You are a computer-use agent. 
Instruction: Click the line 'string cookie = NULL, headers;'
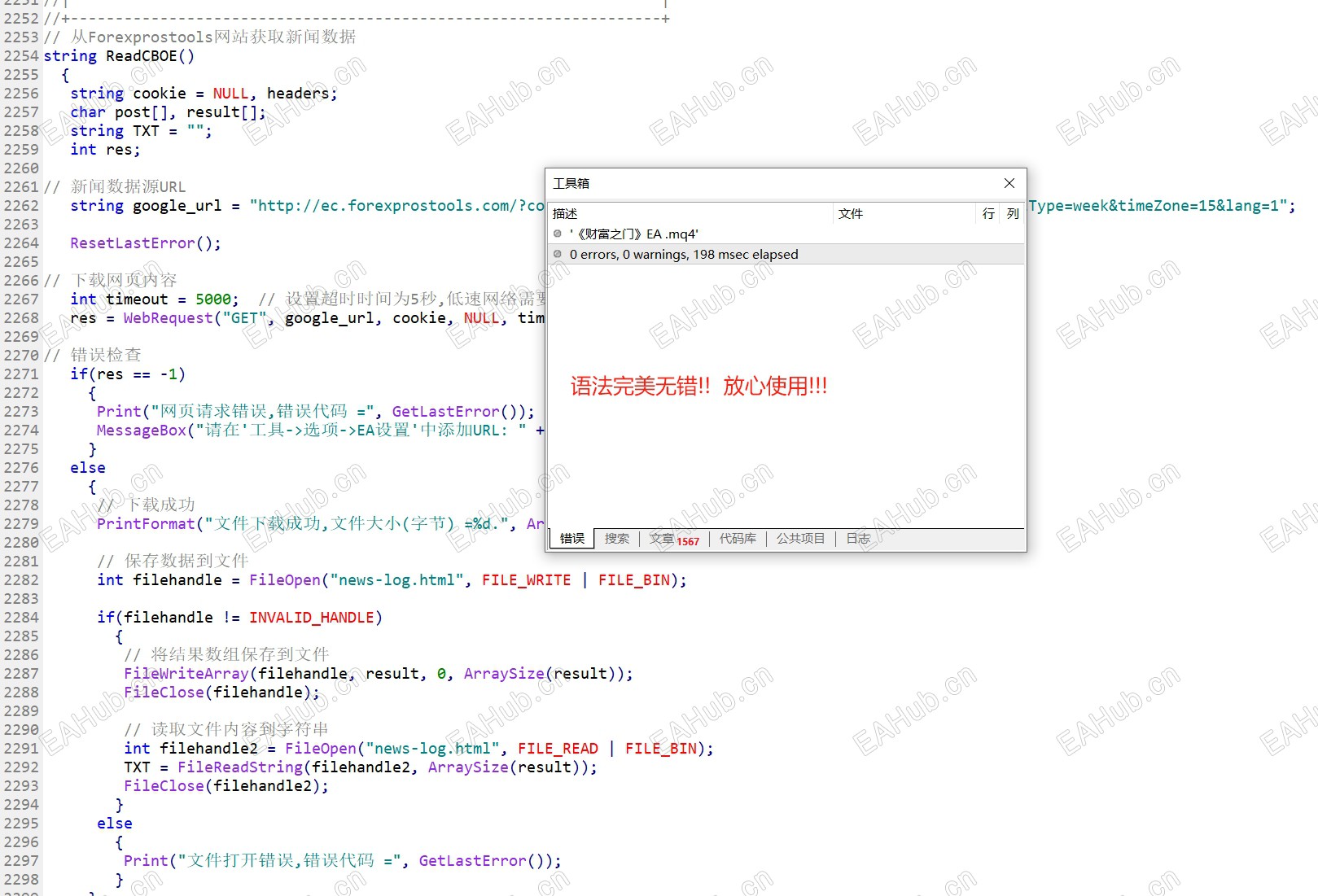[x=204, y=93]
